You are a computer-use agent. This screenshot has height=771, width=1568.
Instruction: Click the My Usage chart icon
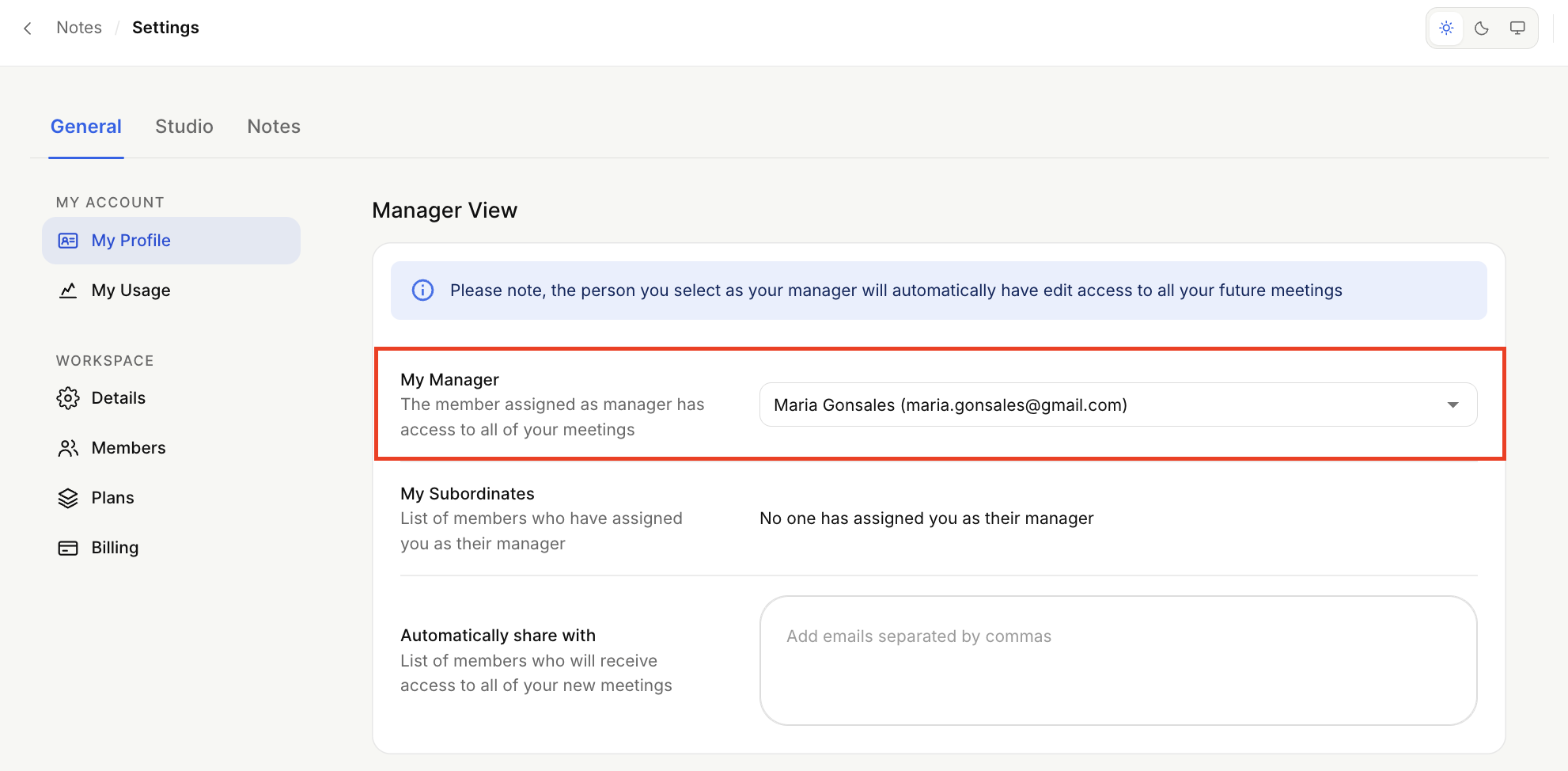[x=68, y=291]
